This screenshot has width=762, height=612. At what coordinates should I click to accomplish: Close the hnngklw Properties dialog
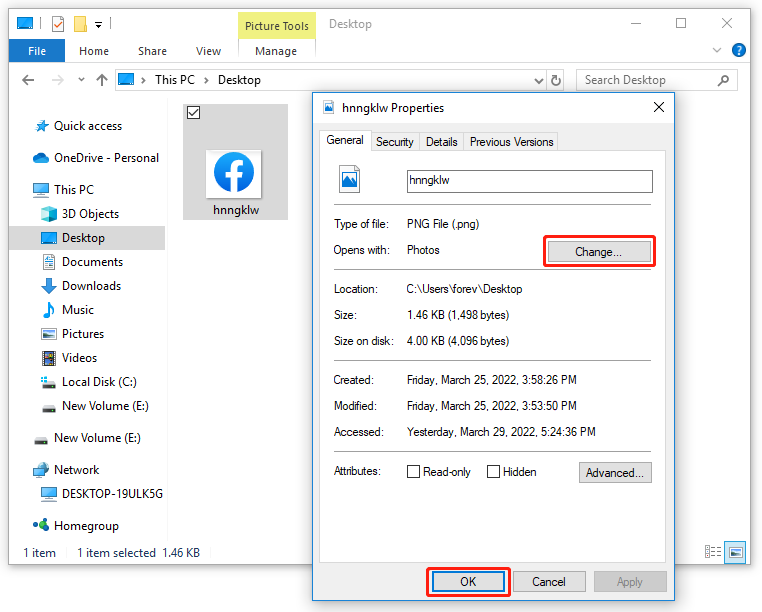(658, 107)
